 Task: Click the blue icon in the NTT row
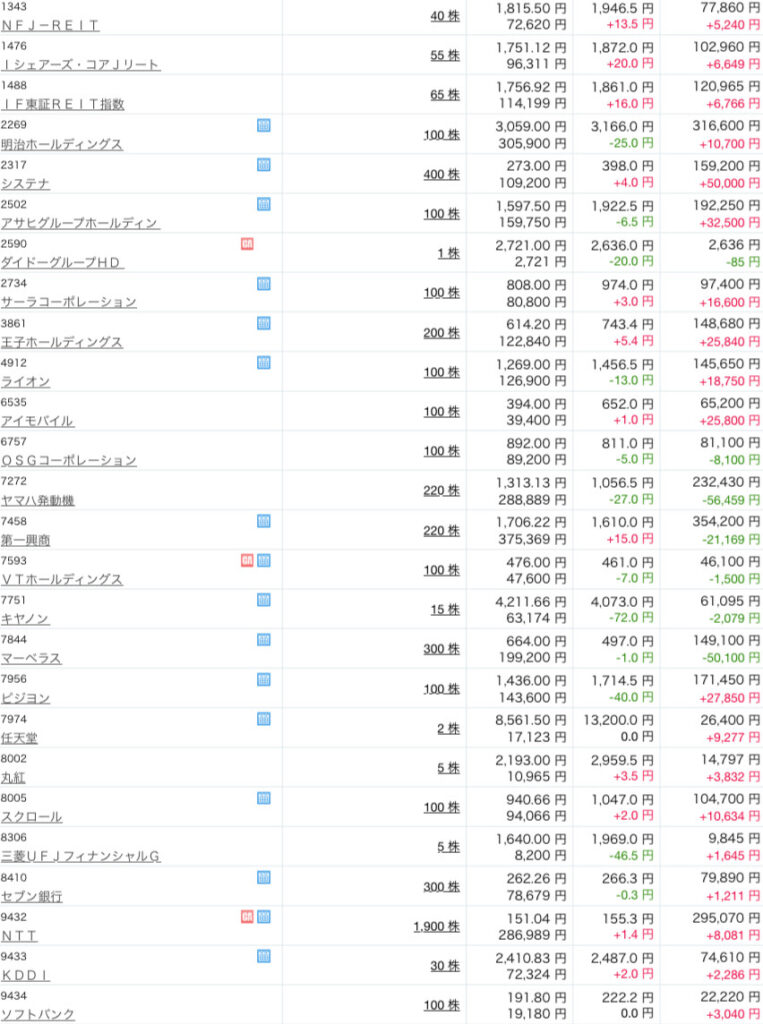coord(264,917)
